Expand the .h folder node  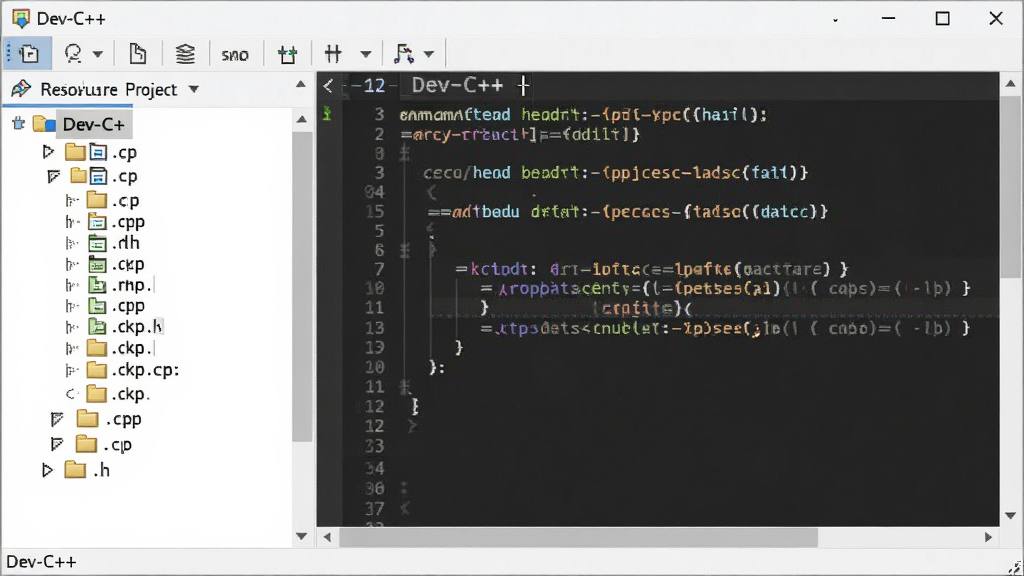click(x=47, y=470)
